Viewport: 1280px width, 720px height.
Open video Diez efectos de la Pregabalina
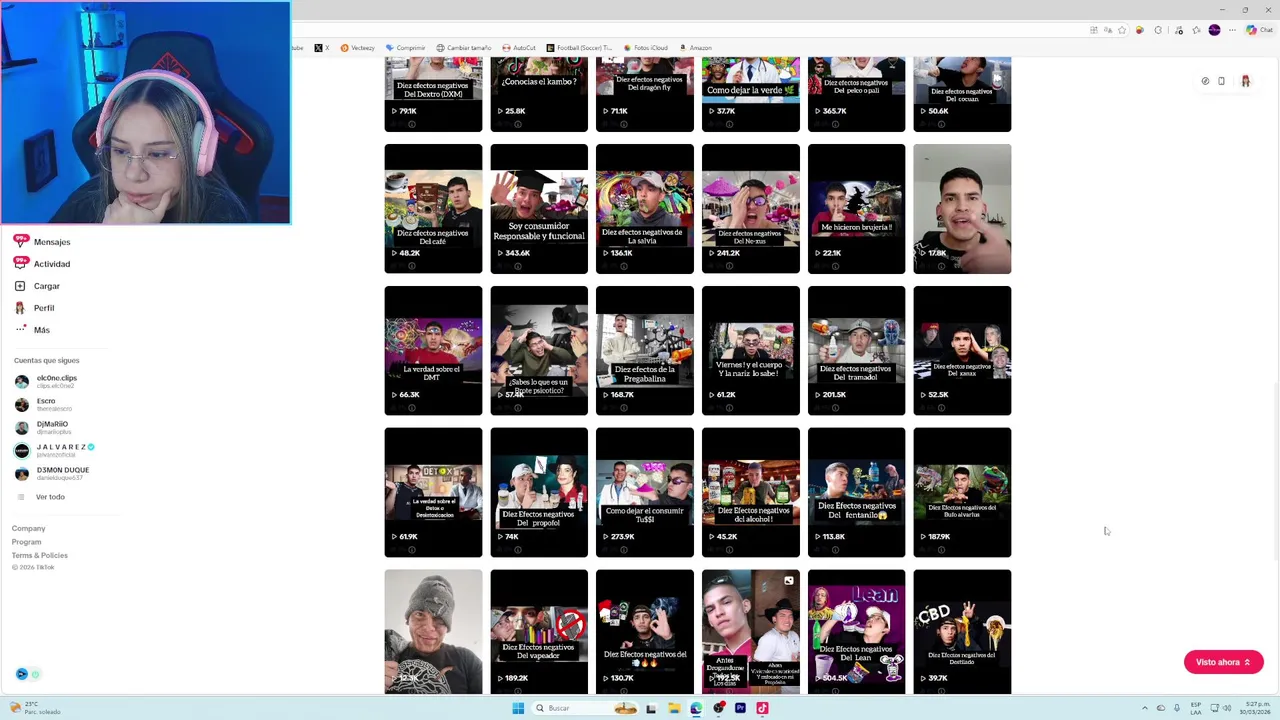point(645,350)
